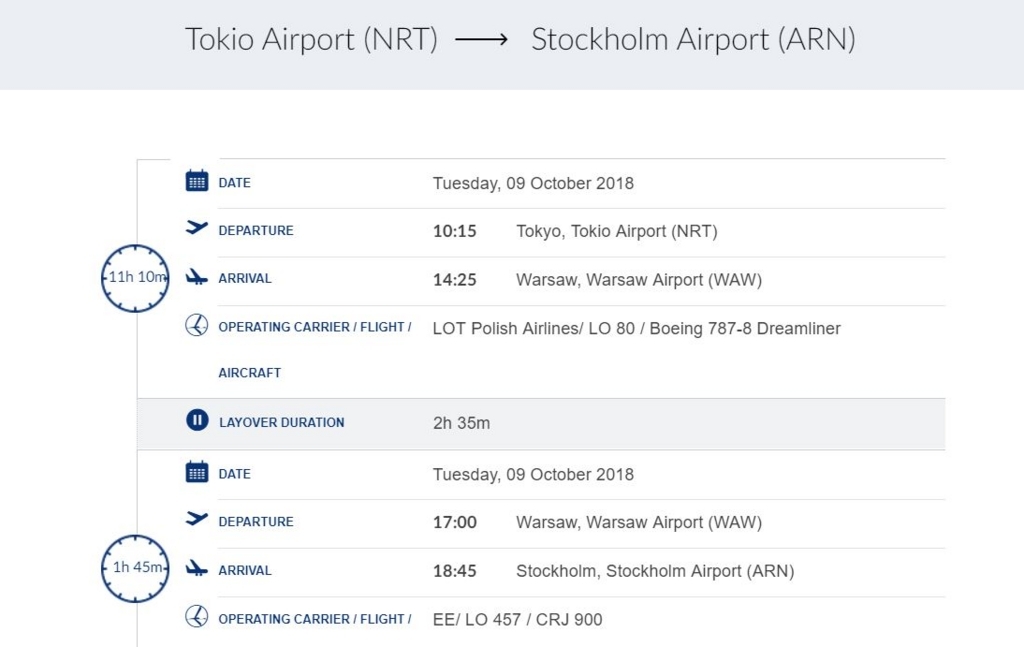
Task: Click the arrival plane icon for the Warsaw landing
Action: coord(197,277)
